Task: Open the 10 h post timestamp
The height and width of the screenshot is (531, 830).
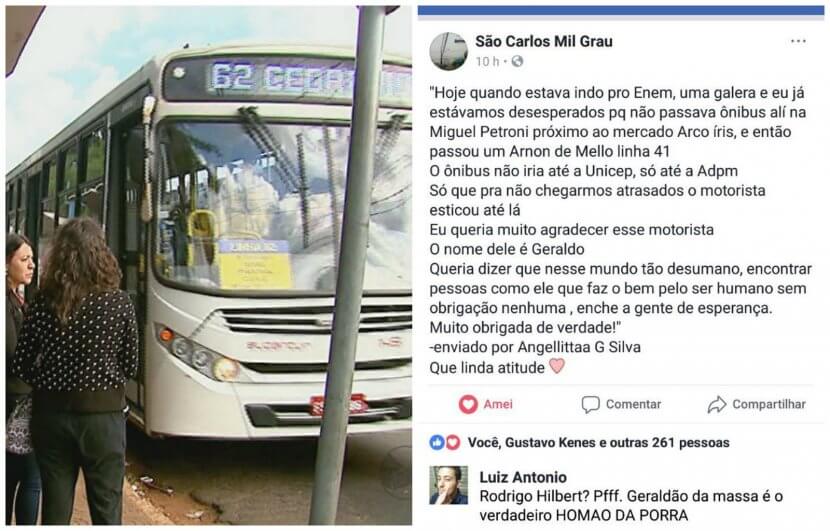Action: click(487, 61)
